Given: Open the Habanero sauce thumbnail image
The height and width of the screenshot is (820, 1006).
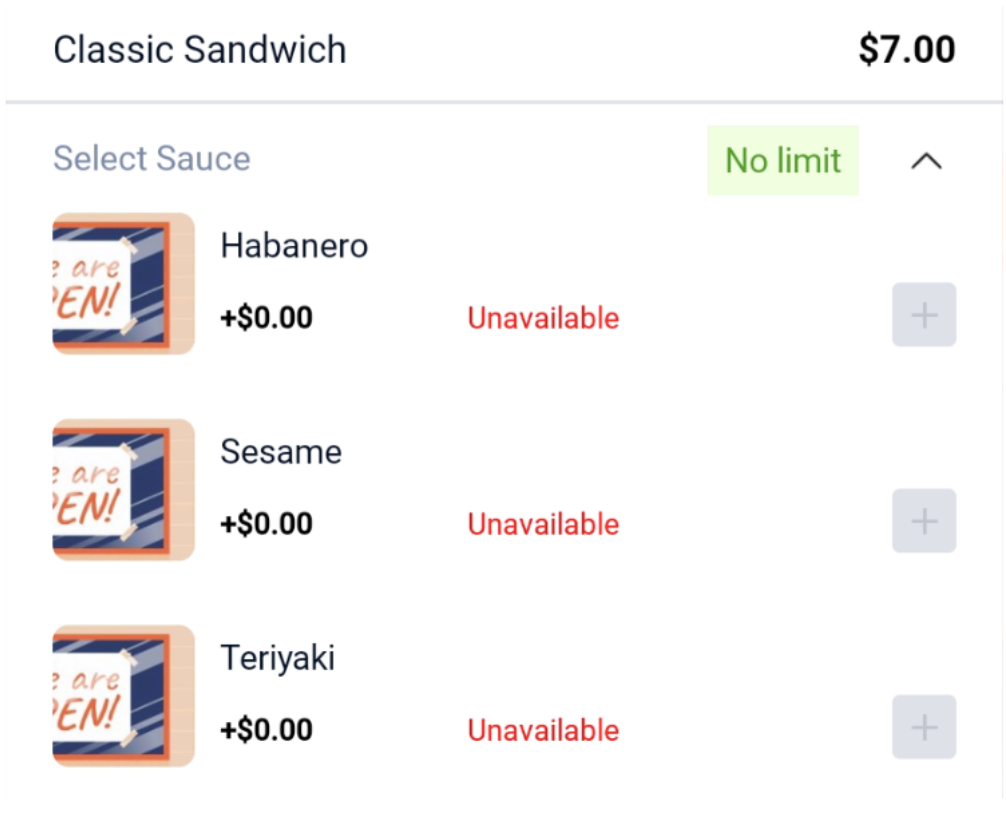Looking at the screenshot, I should click(x=123, y=284).
